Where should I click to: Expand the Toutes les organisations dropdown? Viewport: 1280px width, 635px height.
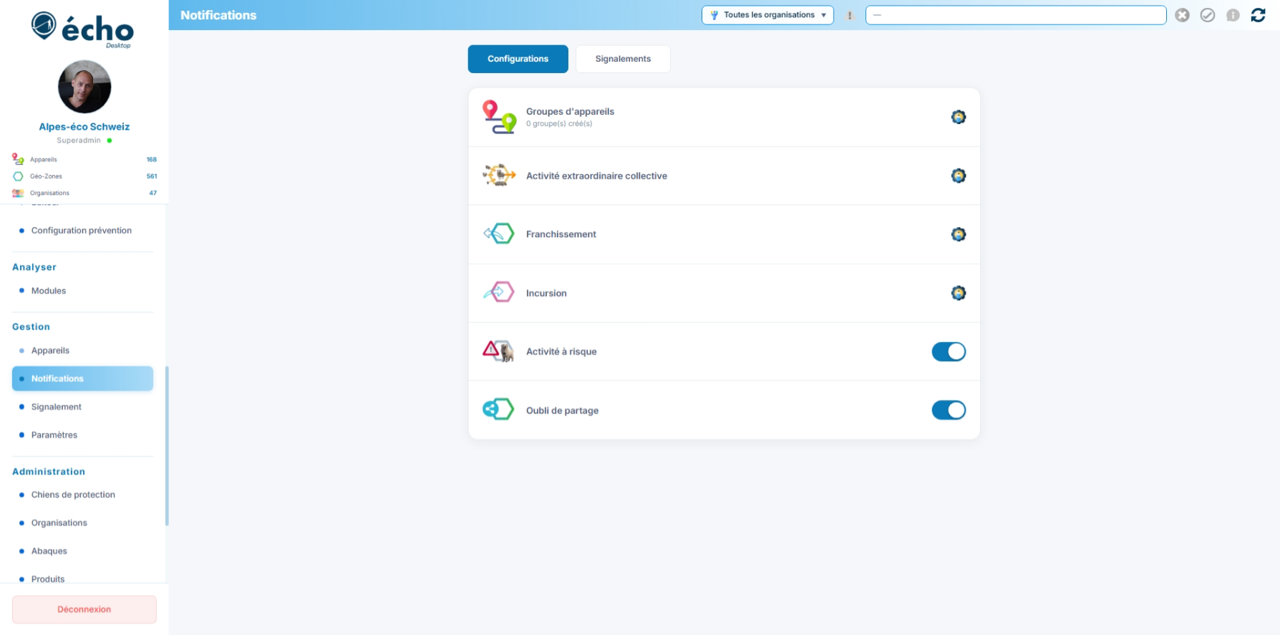pos(767,15)
